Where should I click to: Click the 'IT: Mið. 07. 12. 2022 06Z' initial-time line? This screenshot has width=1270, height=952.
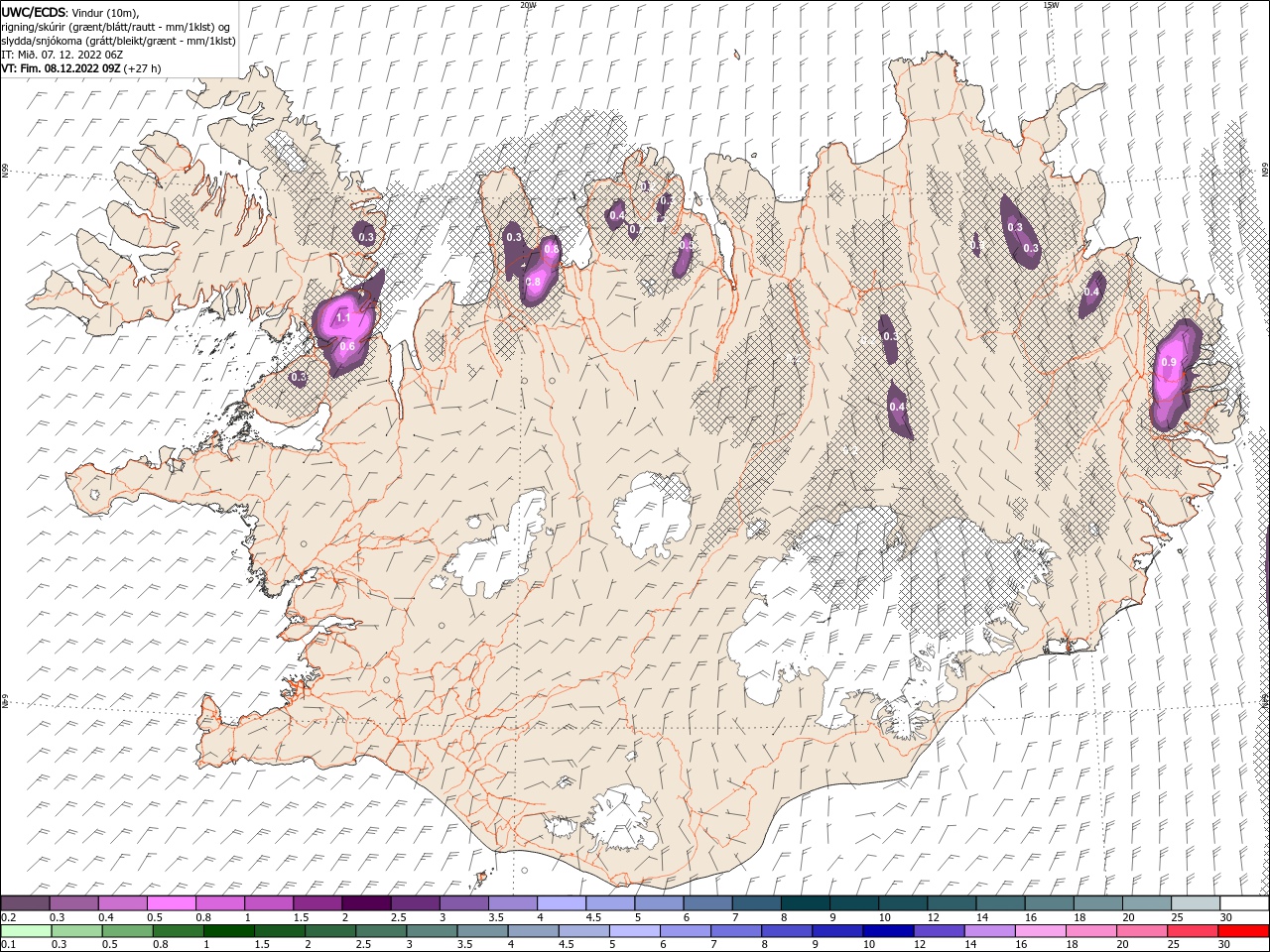pos(62,55)
